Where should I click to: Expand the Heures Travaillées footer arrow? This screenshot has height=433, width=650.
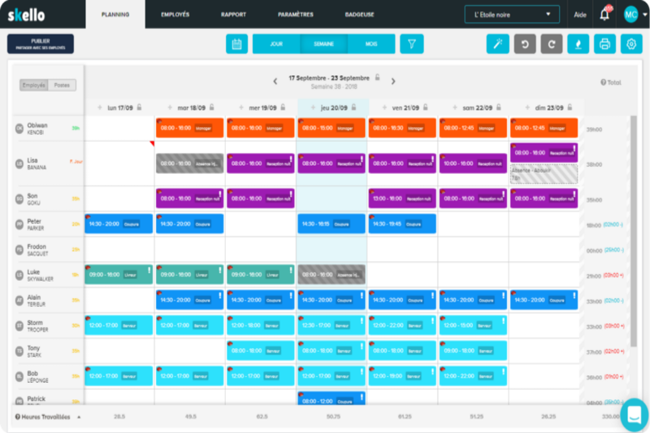[x=79, y=417]
